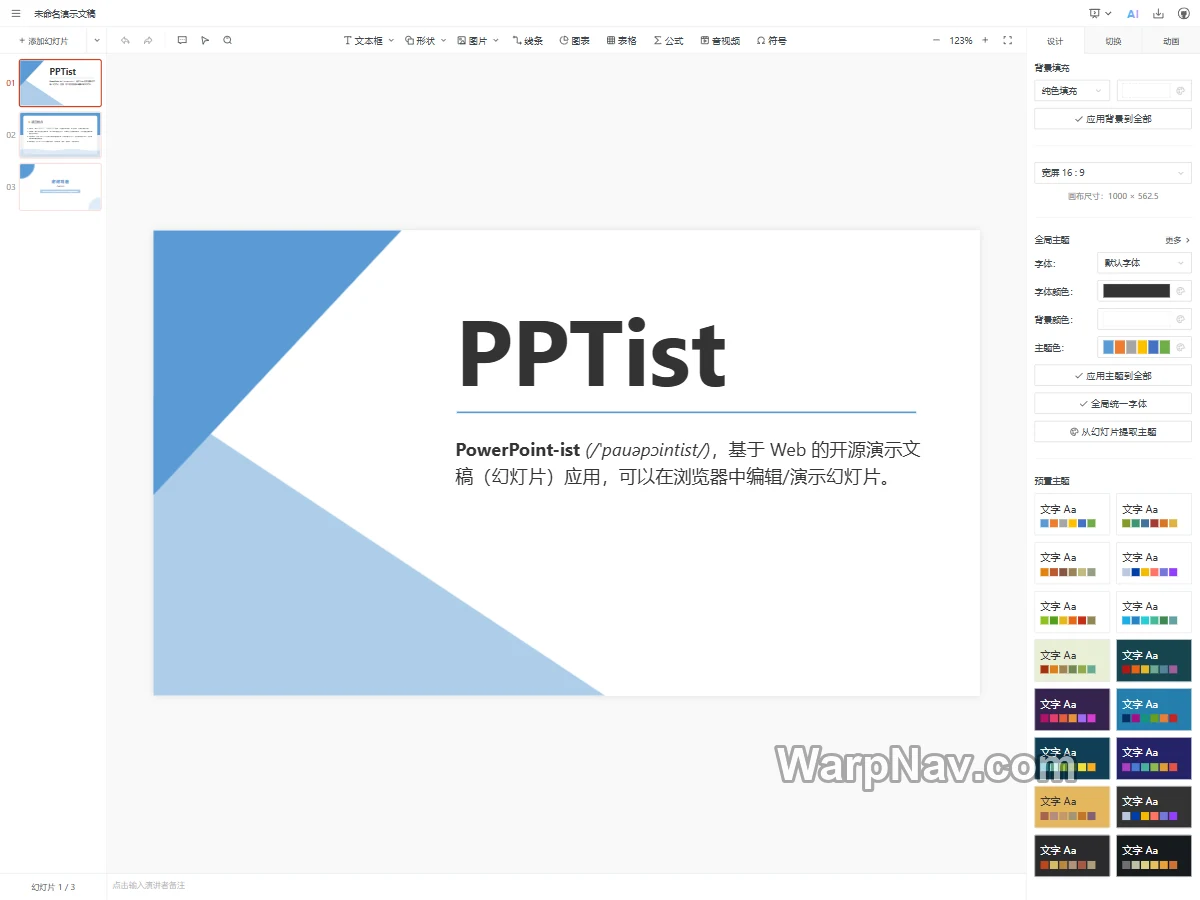Click 添加幻灯片 to add a slide
Screen dimensions: 1200x900
pyautogui.click(x=43, y=41)
